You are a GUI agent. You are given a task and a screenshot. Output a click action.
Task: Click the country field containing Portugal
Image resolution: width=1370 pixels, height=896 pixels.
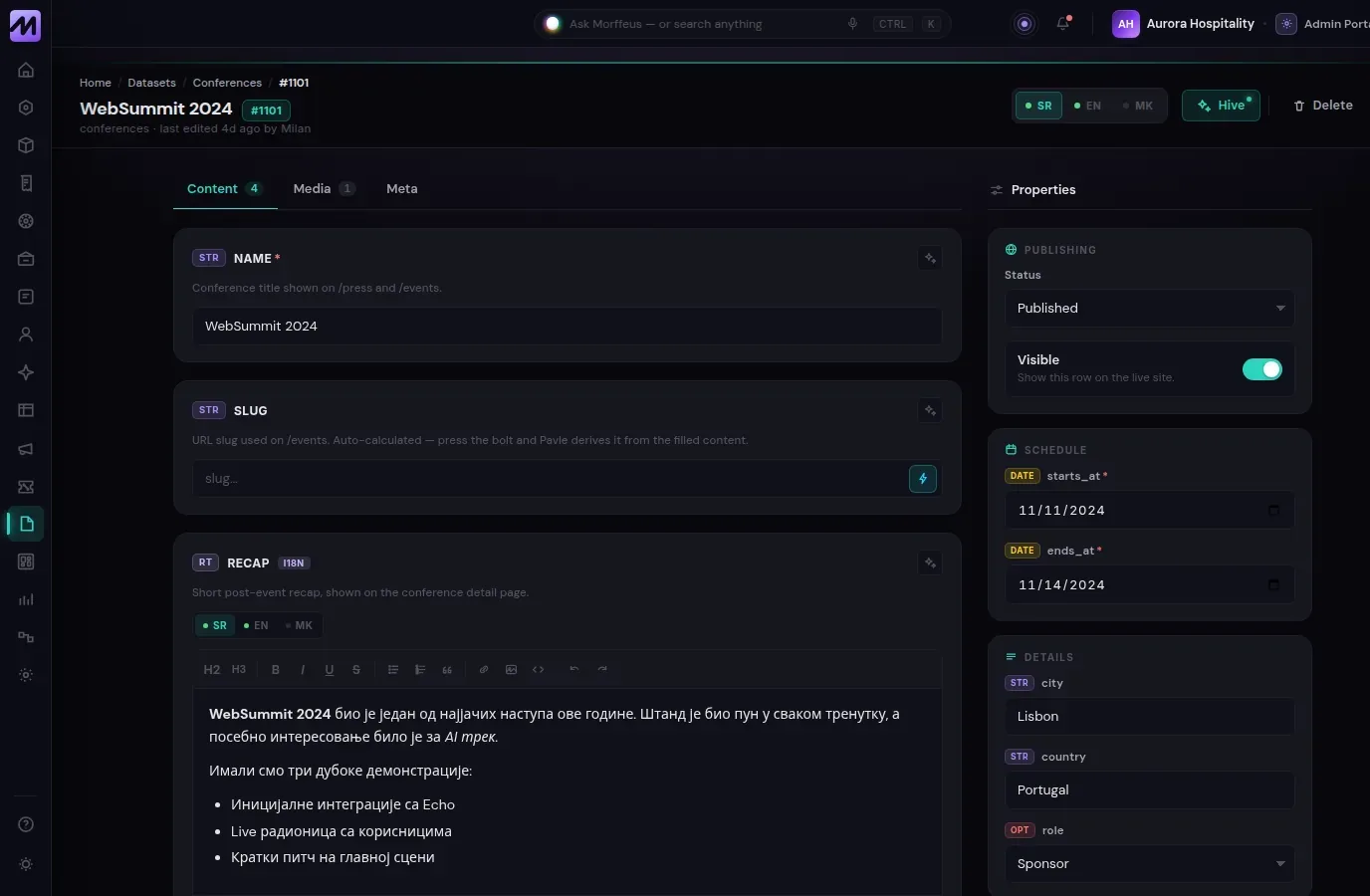pos(1150,790)
